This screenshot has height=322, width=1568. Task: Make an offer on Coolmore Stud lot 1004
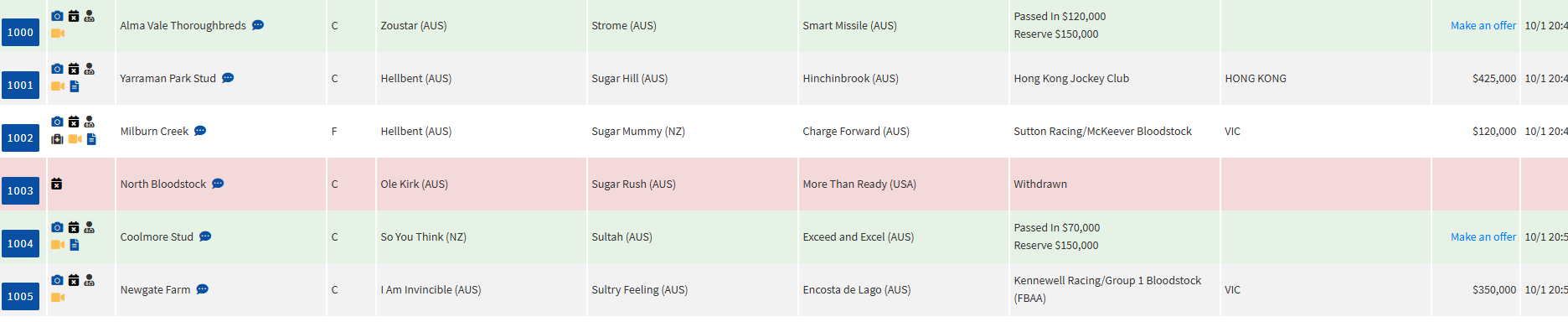tap(1483, 237)
